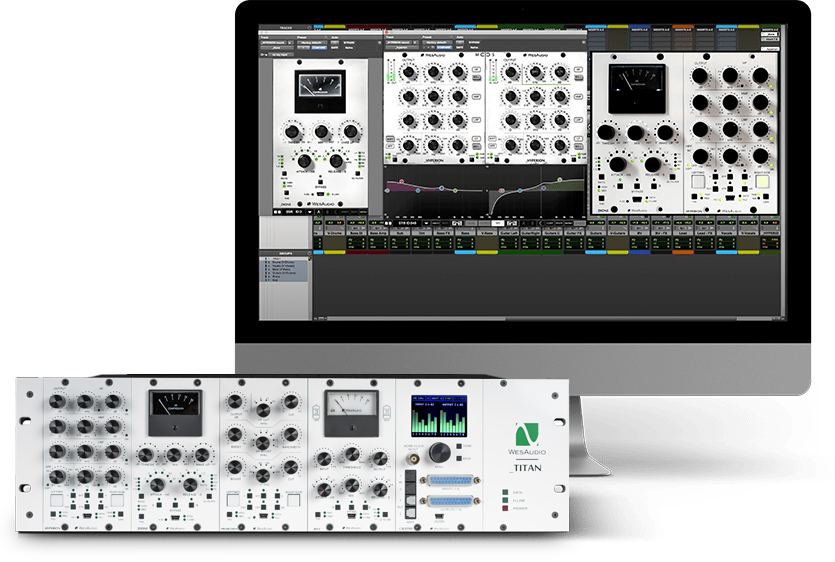Toggle Bypass button in right-side large Dione plugin
Screen dimensions: 835x562
[x=637, y=186]
